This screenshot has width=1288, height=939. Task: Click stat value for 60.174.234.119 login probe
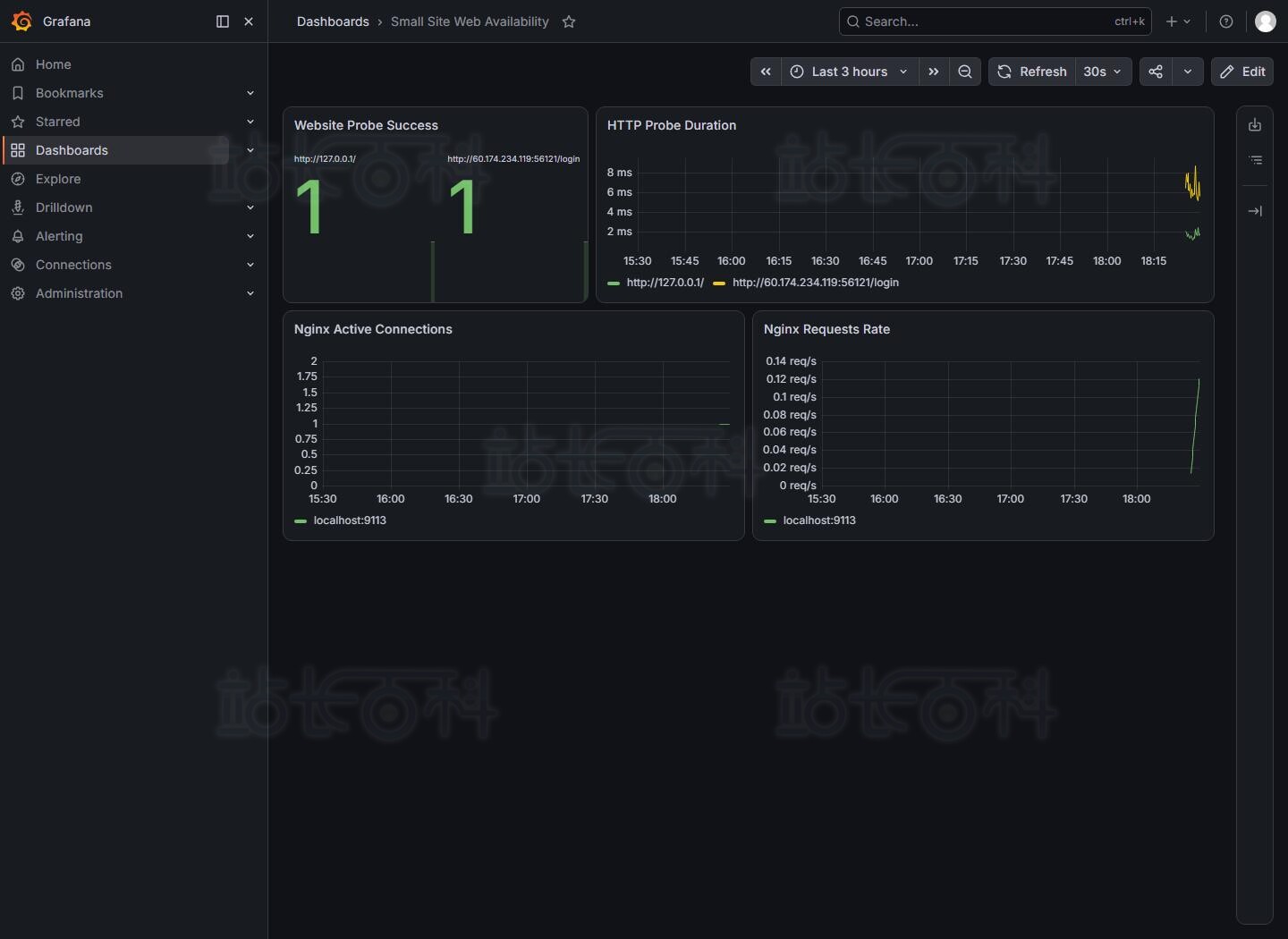[x=462, y=207]
